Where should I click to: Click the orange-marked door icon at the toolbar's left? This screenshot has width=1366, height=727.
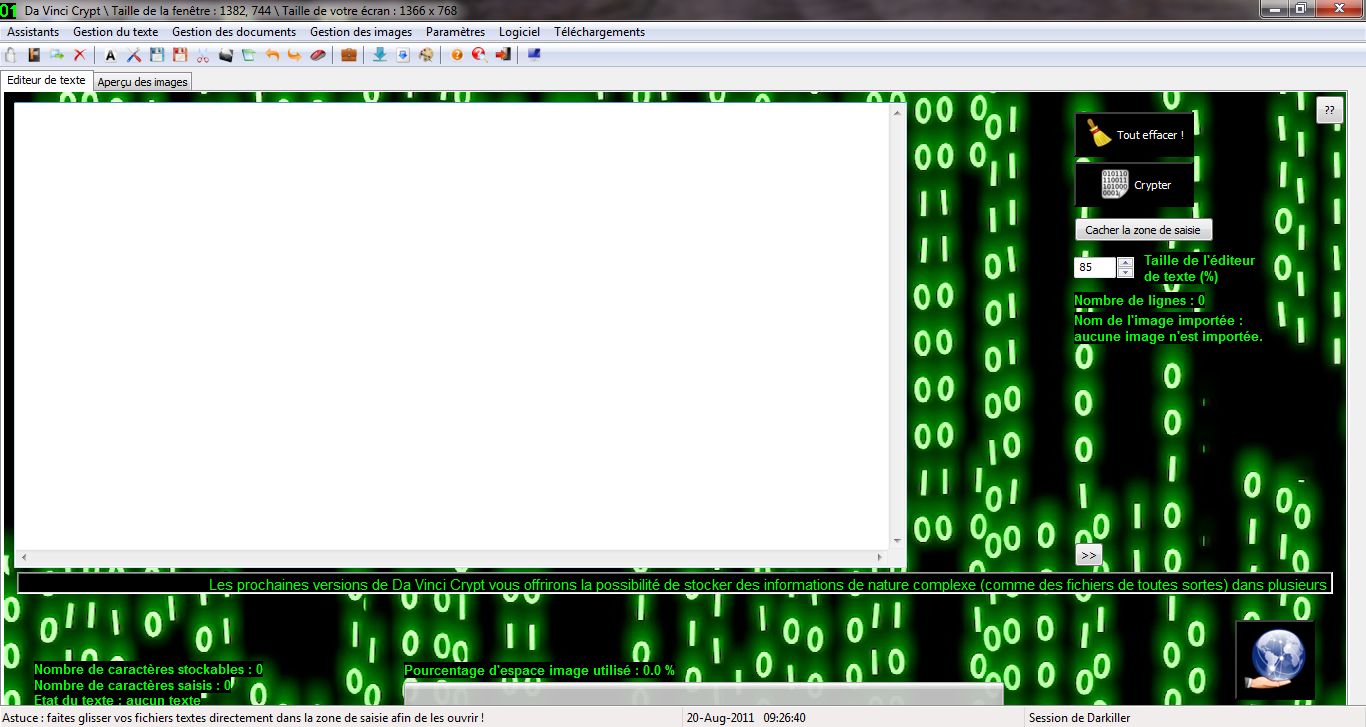pos(34,55)
